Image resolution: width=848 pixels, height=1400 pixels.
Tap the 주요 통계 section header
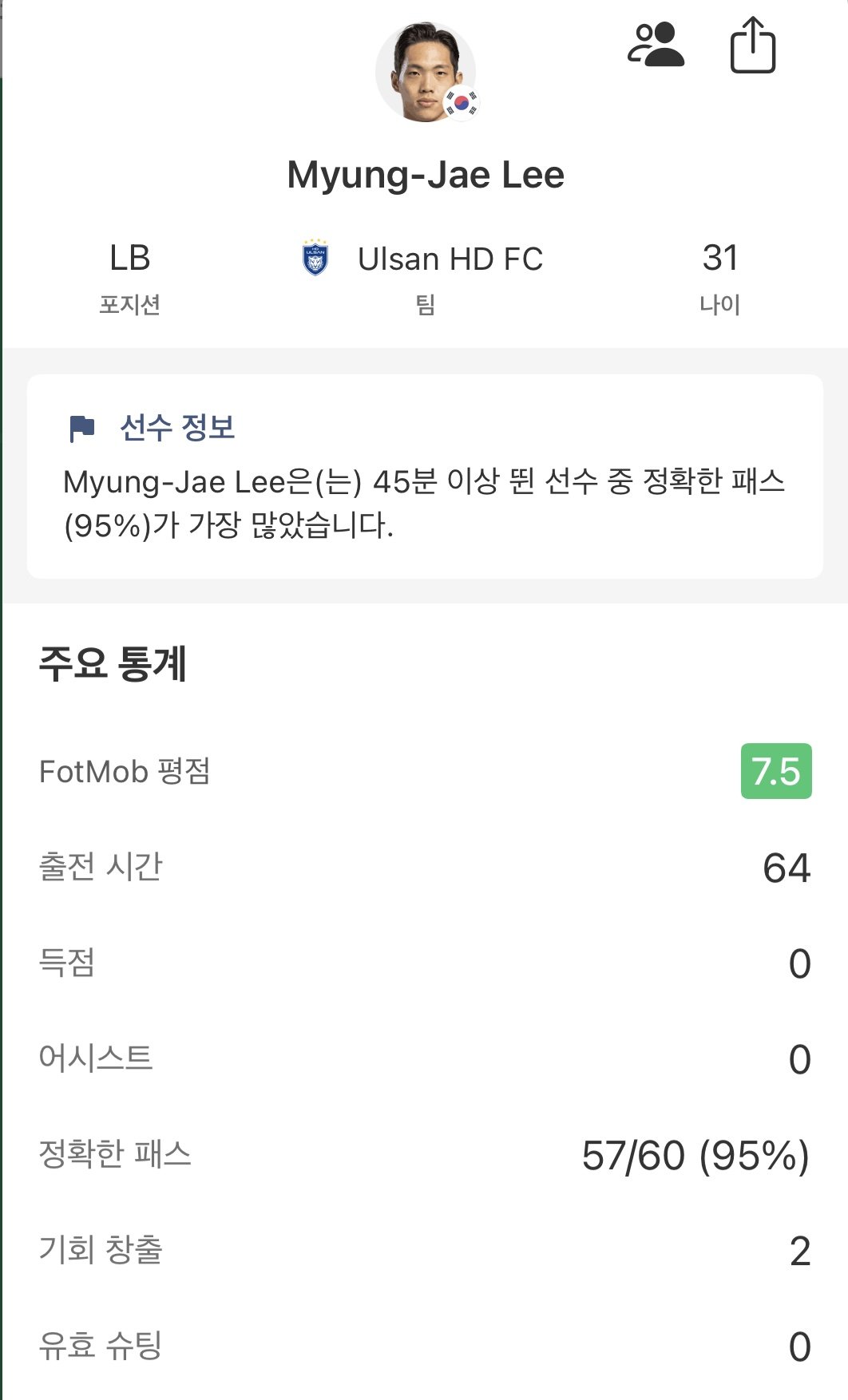tap(113, 663)
